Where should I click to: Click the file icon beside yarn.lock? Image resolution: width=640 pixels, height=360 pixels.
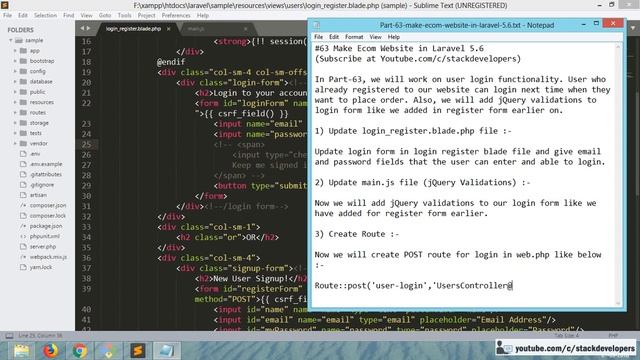[23, 267]
